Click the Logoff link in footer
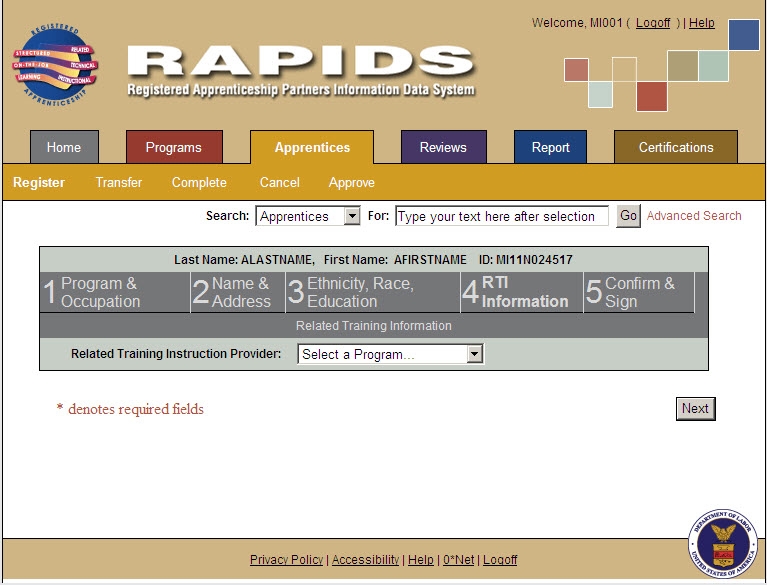 [x=500, y=560]
